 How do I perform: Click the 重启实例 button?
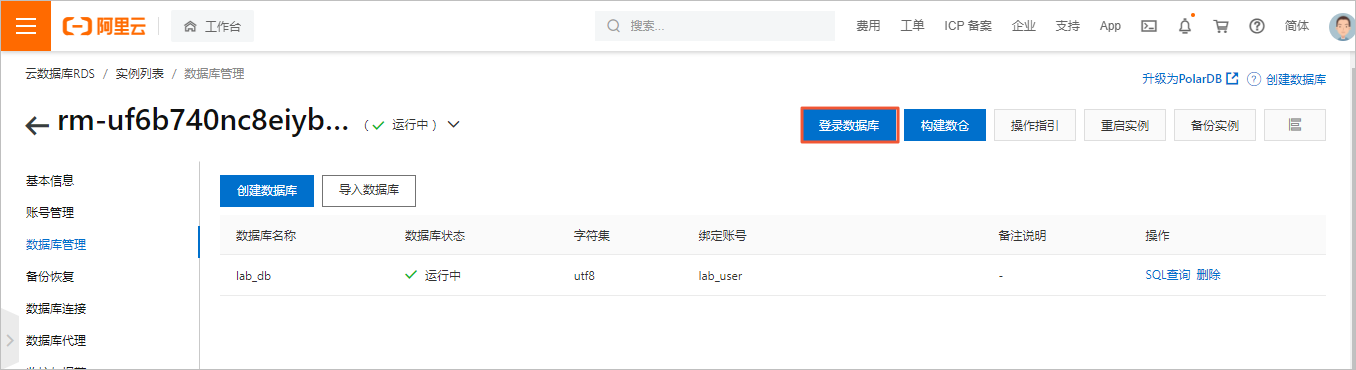click(x=1125, y=125)
